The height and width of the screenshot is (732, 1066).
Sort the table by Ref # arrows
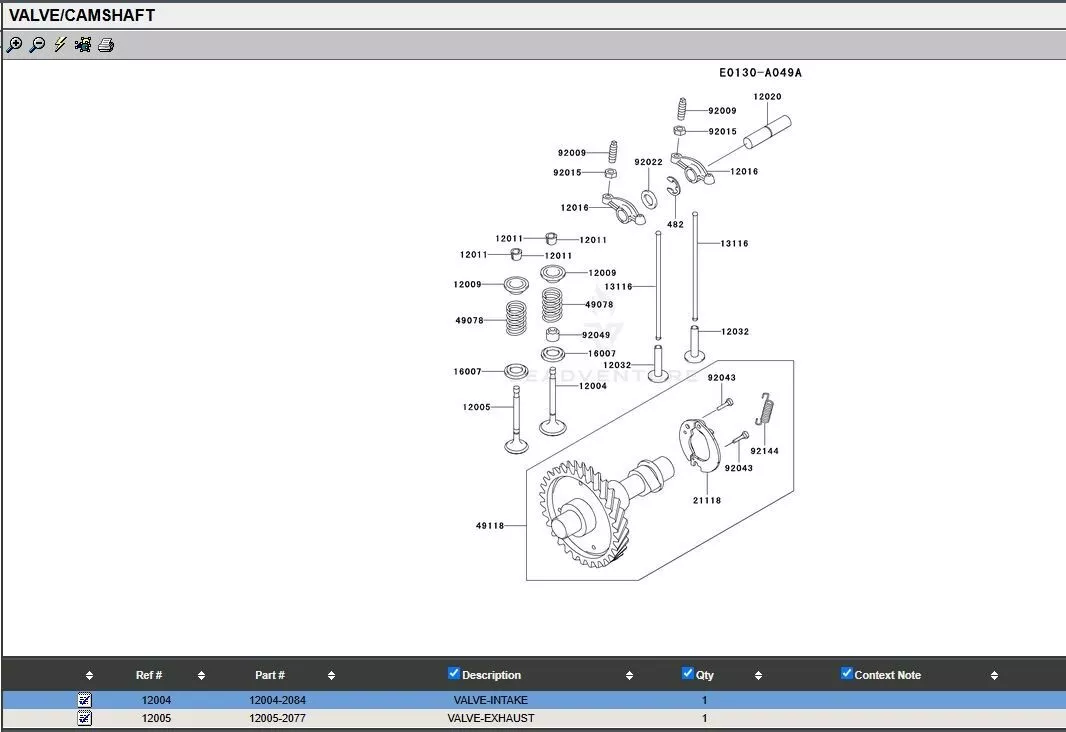coord(201,676)
